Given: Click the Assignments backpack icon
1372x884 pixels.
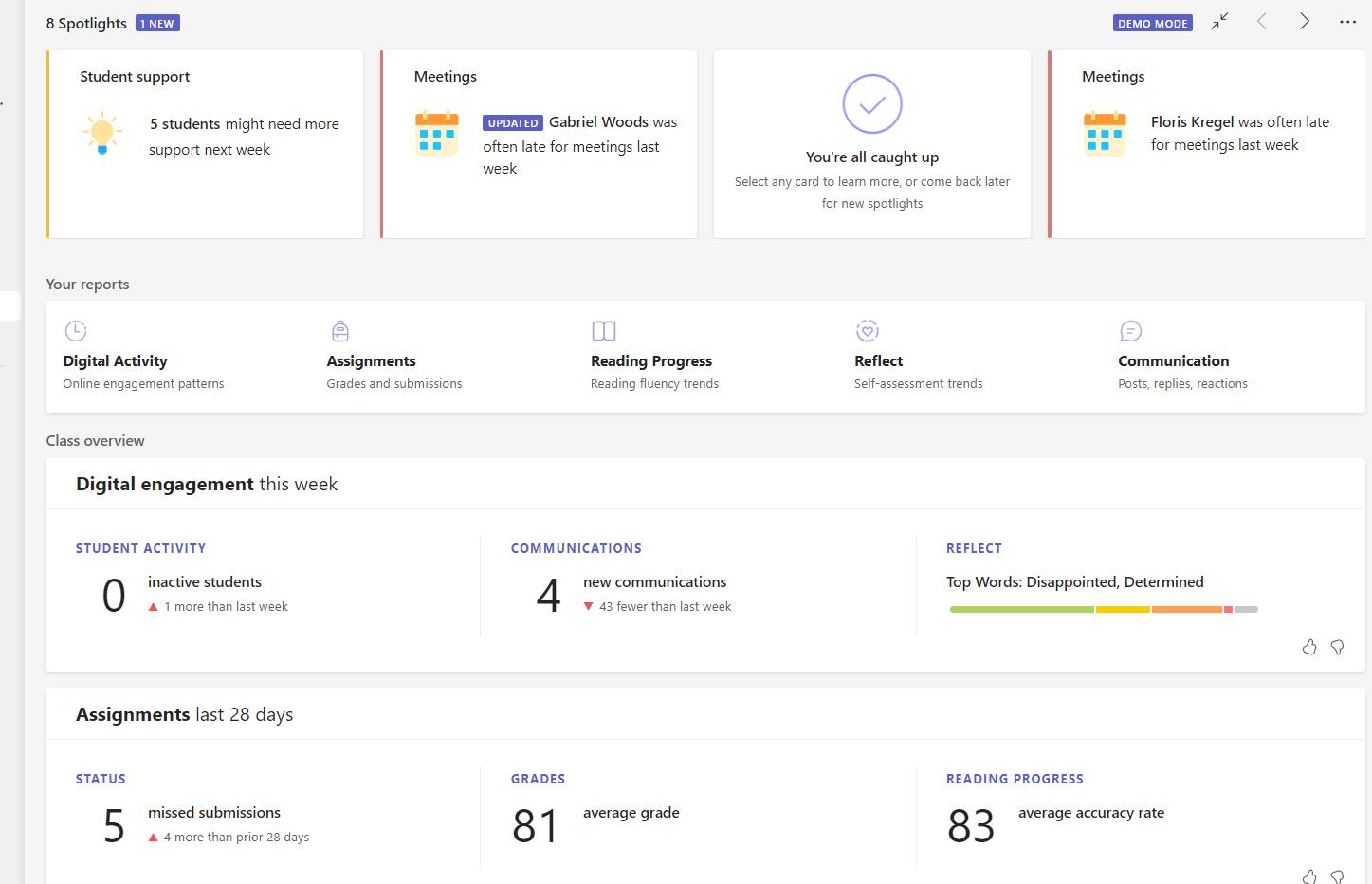Looking at the screenshot, I should 340,331.
